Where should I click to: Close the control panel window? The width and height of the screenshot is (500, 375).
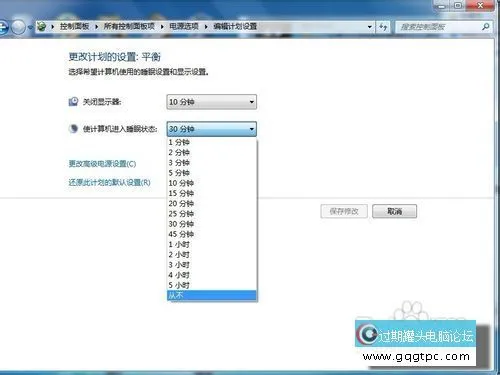tap(480, 5)
